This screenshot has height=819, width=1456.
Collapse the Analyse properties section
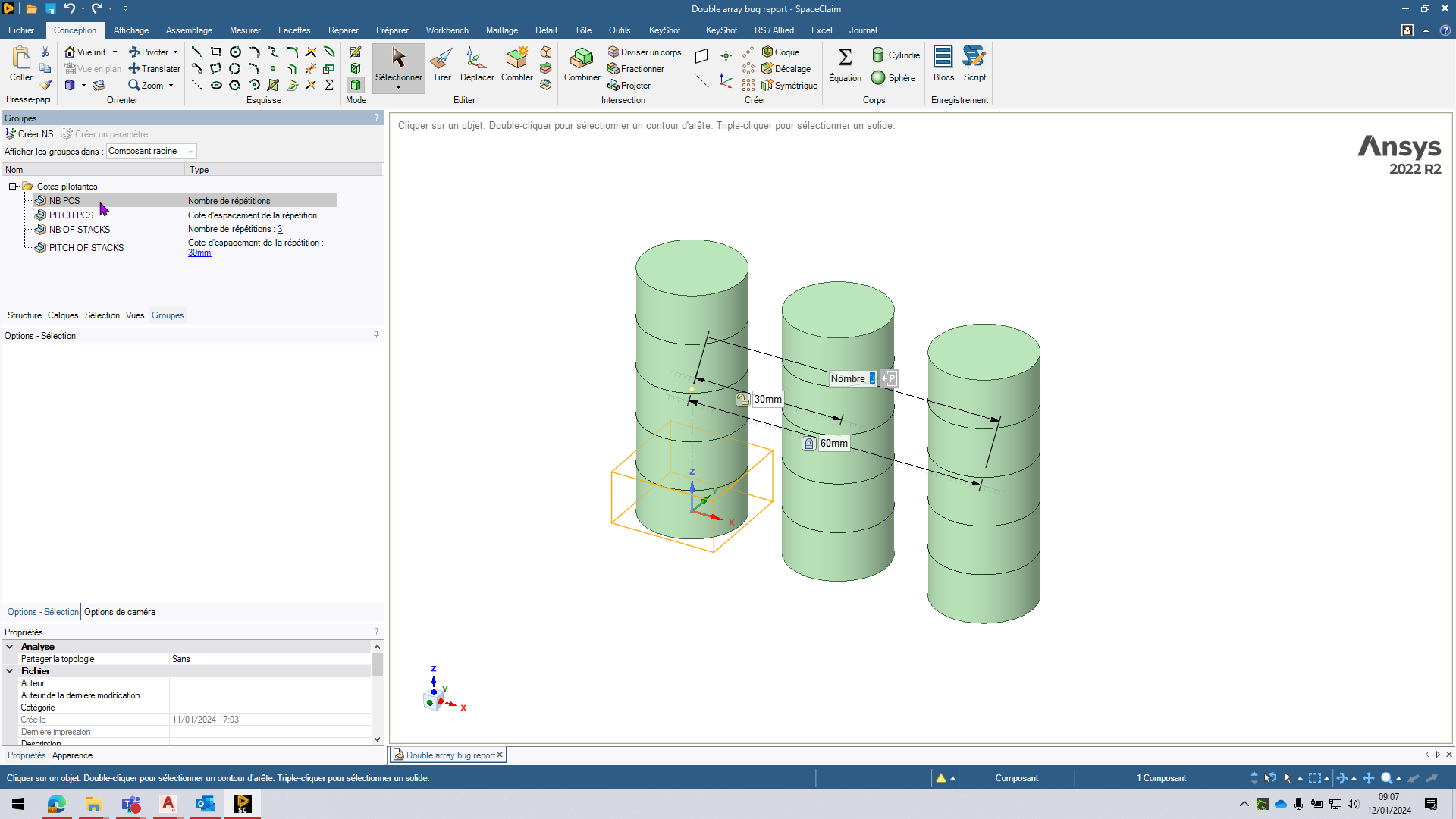[x=10, y=647]
